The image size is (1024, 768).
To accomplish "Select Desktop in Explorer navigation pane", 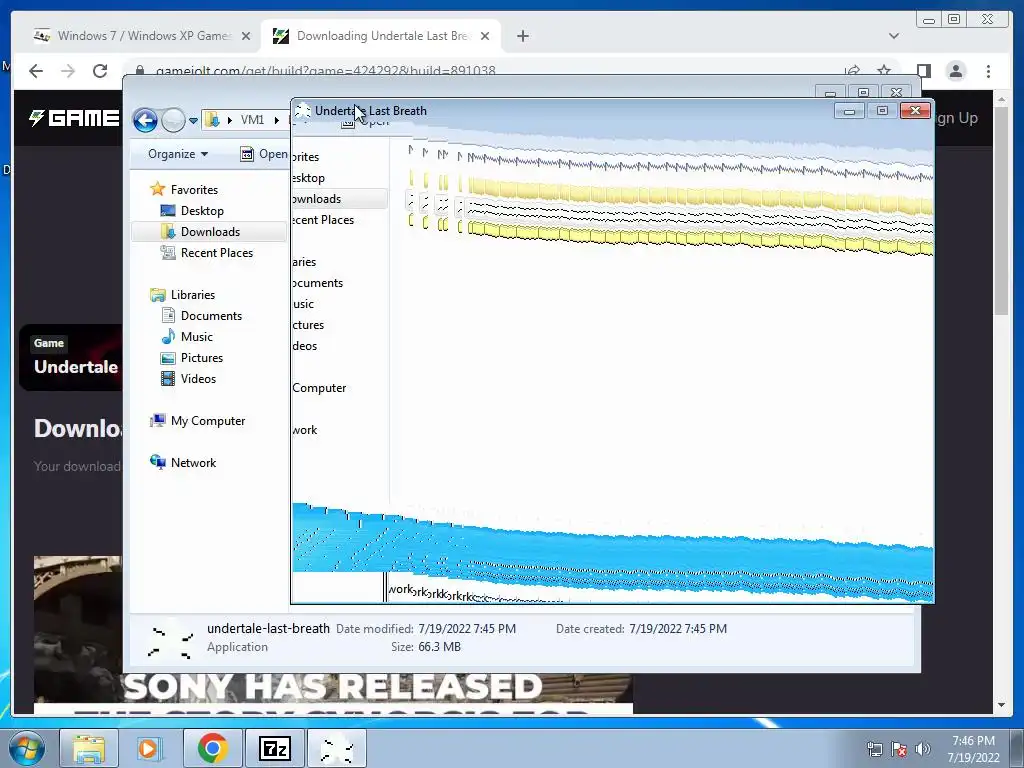I will (x=202, y=210).
